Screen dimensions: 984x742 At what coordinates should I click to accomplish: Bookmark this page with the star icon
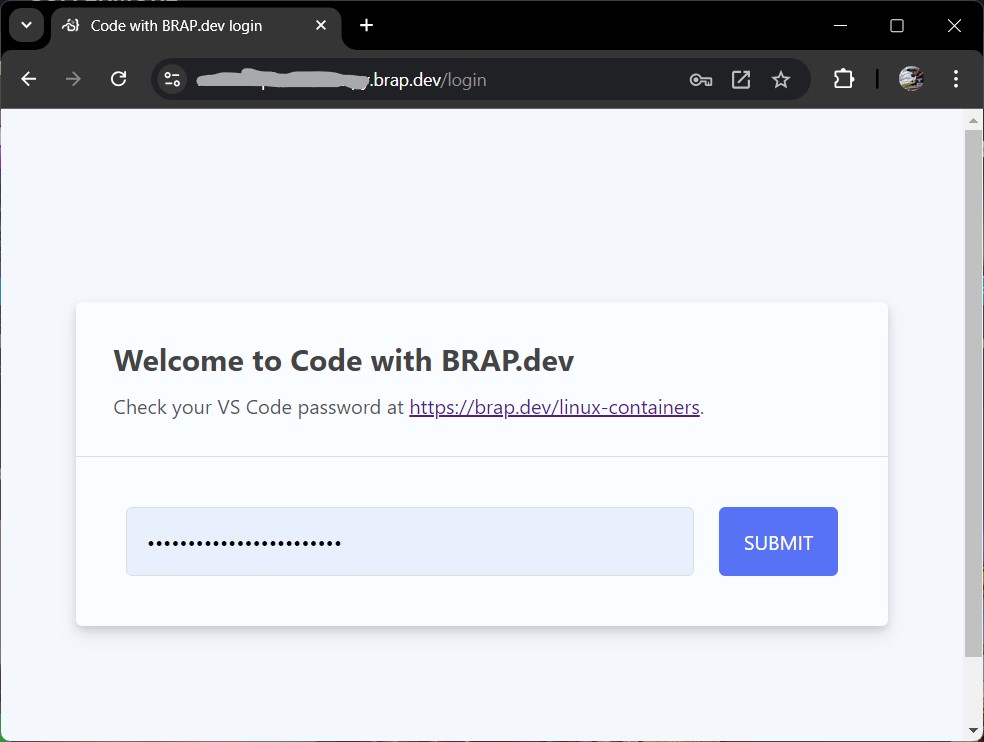(781, 80)
